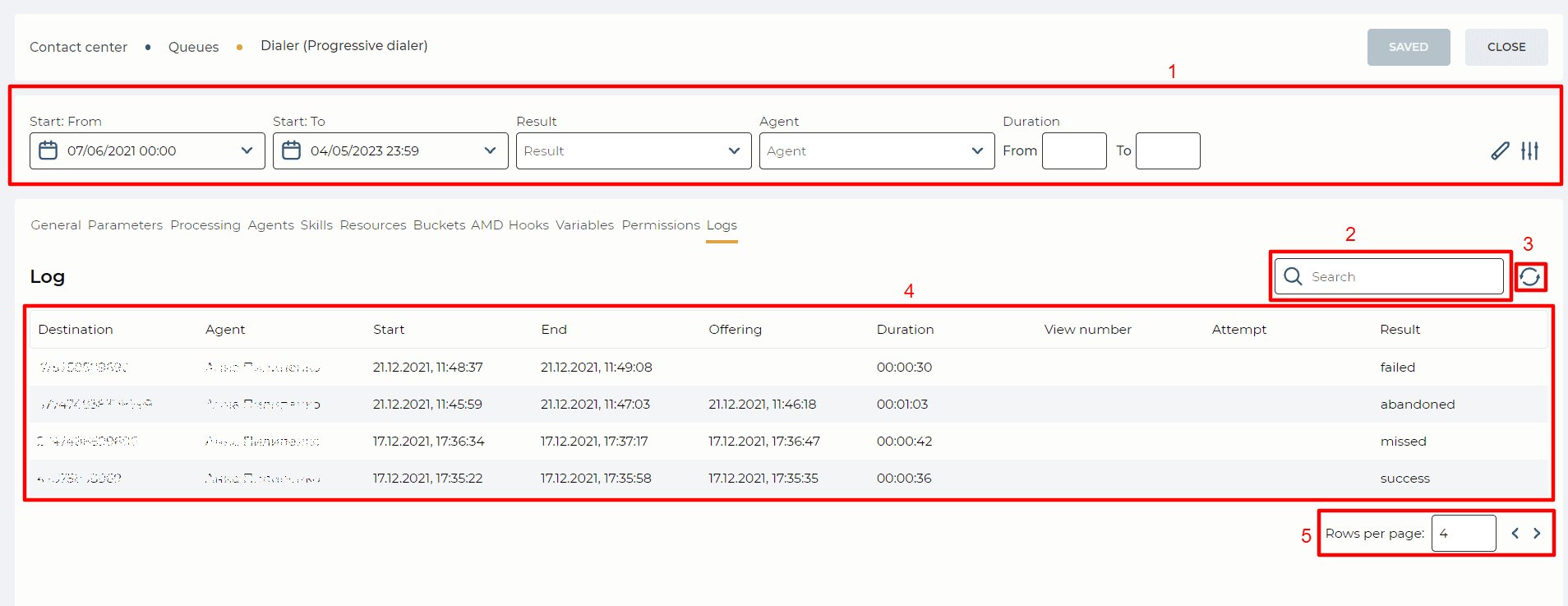Go to Contact center breadcrumb

point(78,47)
